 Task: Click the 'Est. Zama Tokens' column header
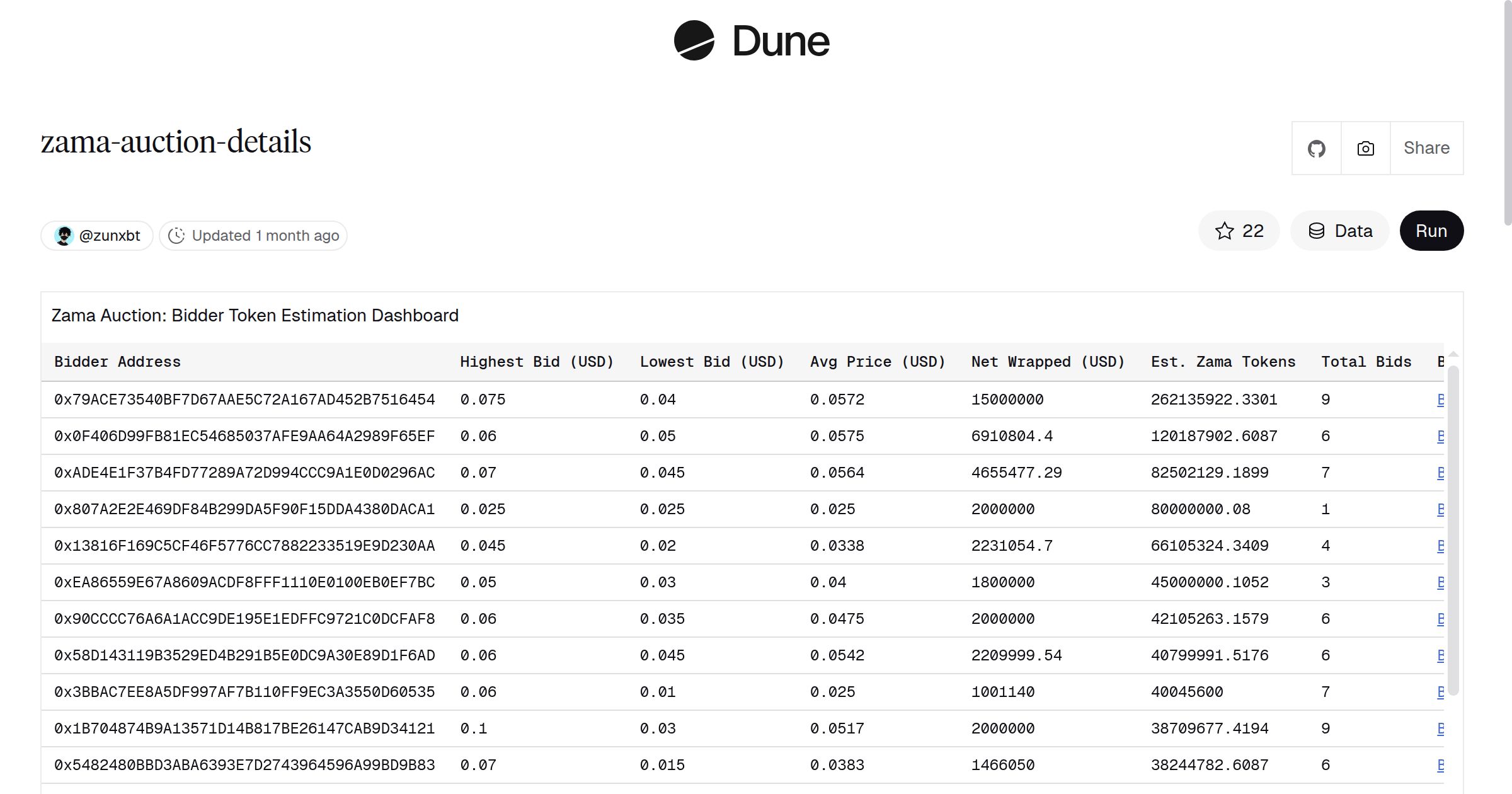point(1223,361)
